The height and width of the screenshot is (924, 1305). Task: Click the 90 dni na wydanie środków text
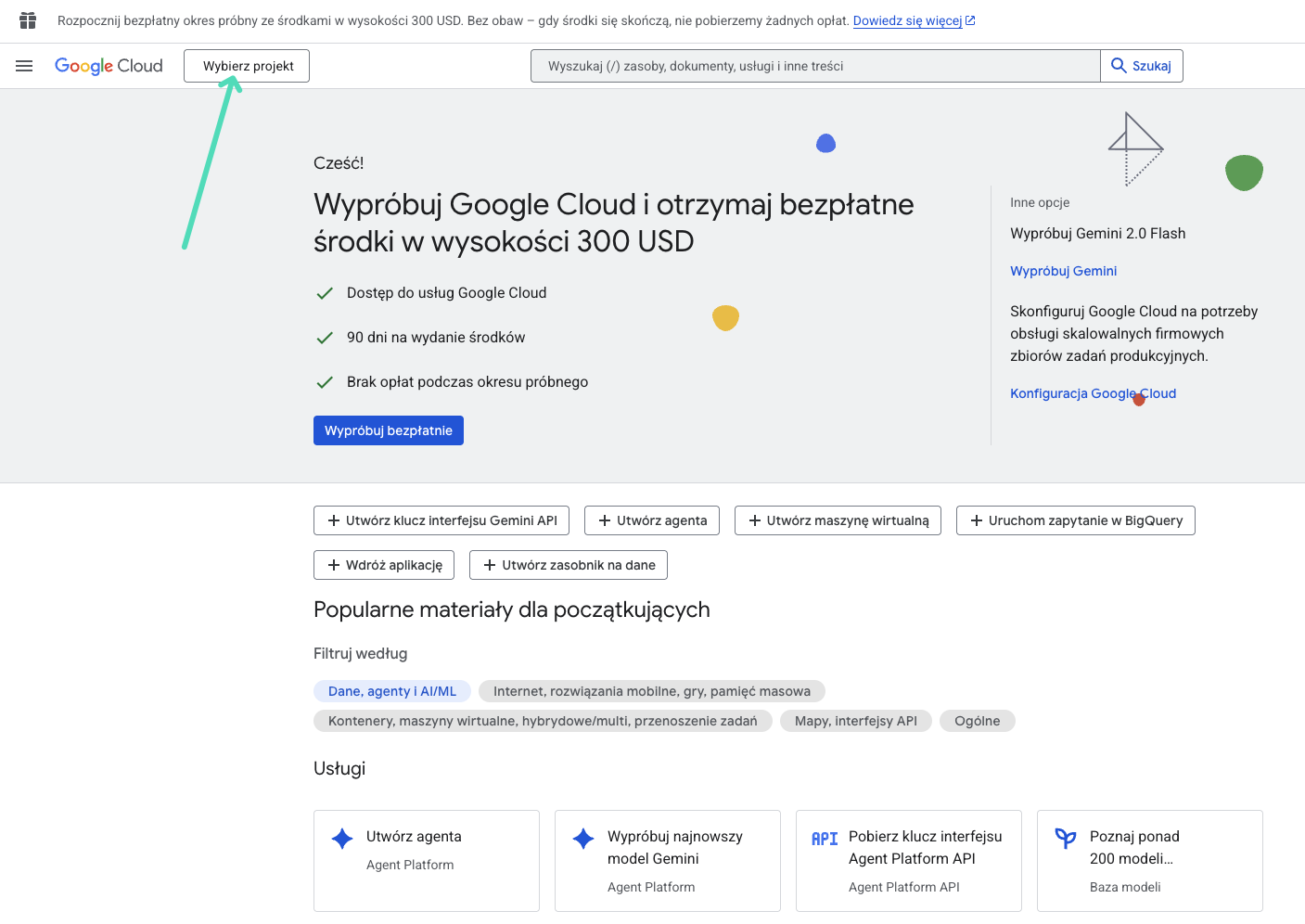436,338
